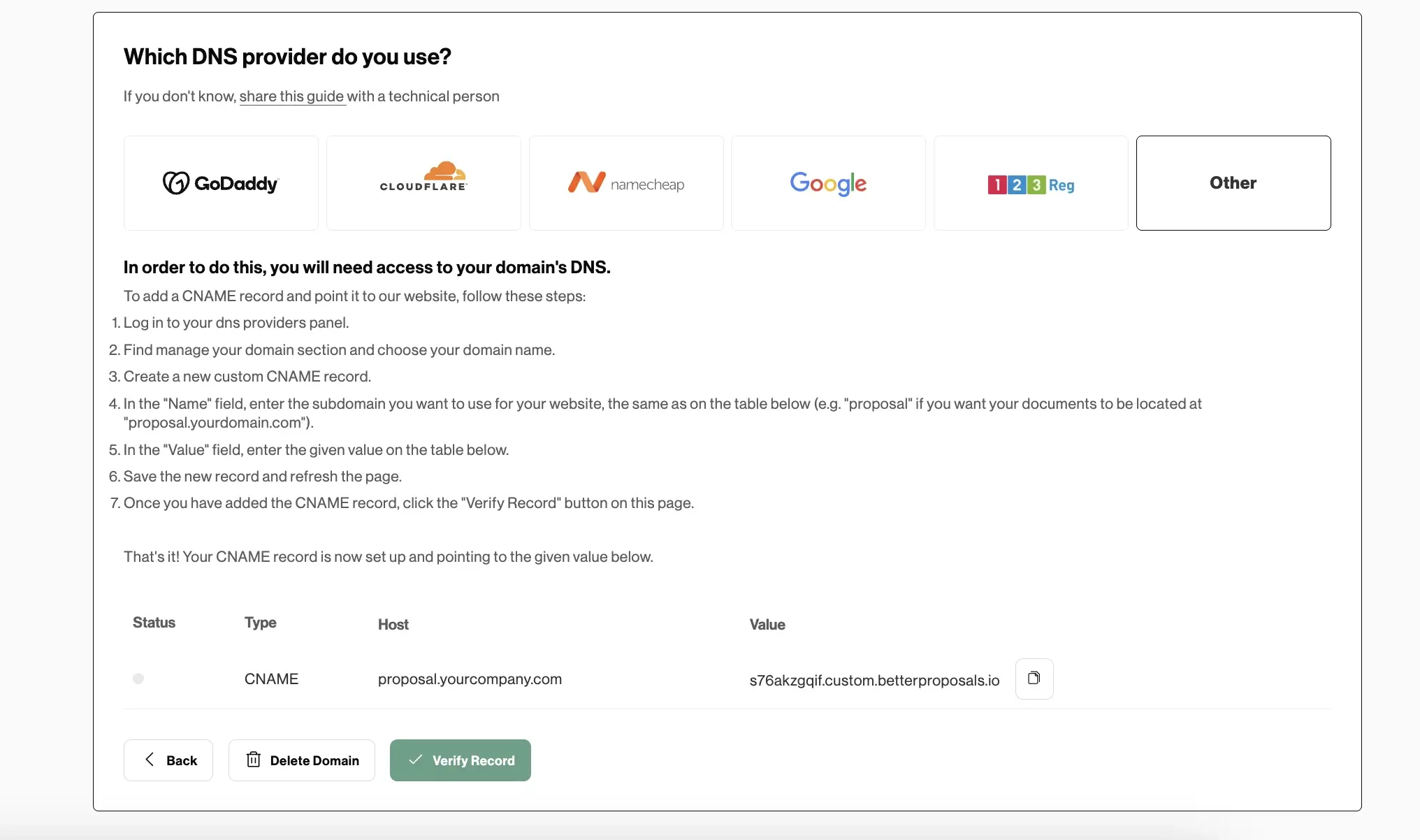Select the Google provider logo
The width and height of the screenshot is (1420, 840).
828,183
